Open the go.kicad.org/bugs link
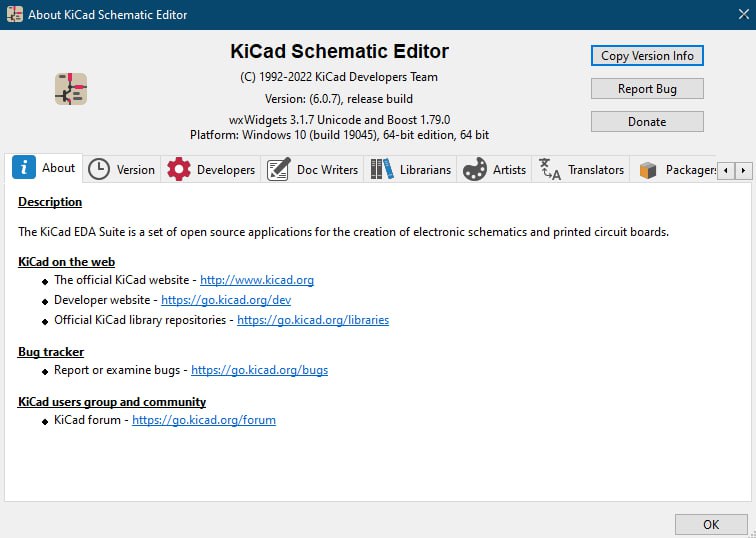The width and height of the screenshot is (756, 538). tap(259, 370)
